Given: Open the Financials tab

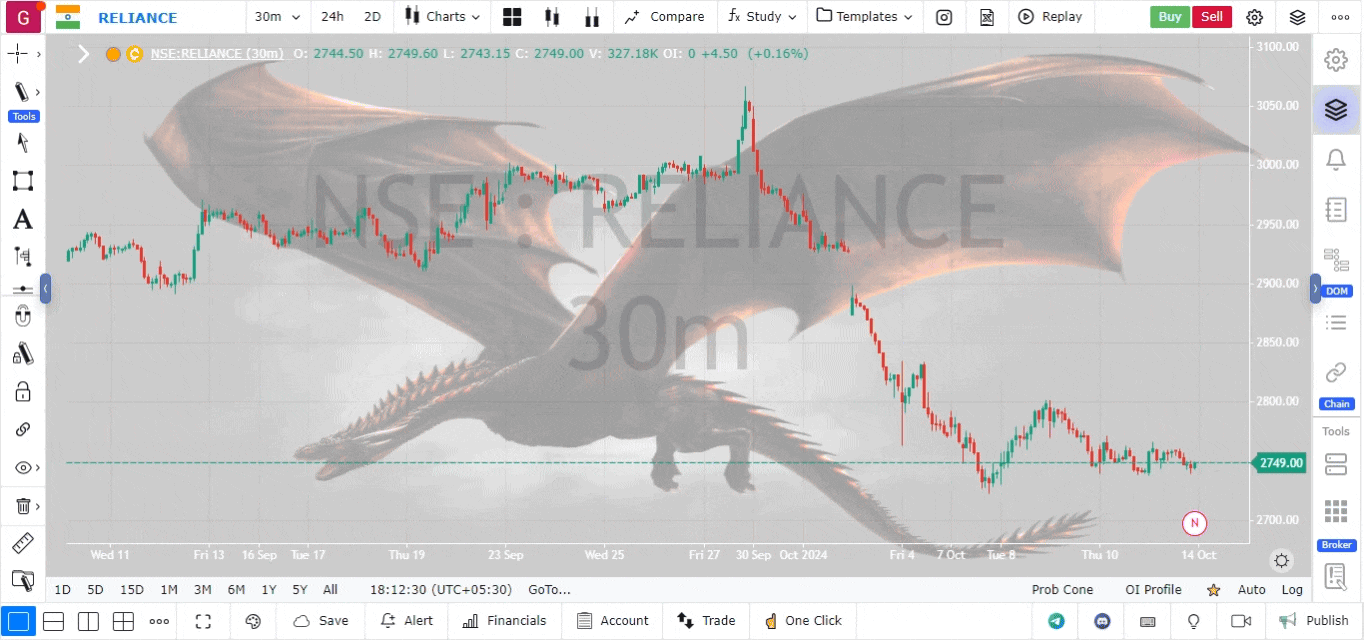Looking at the screenshot, I should pos(505,621).
